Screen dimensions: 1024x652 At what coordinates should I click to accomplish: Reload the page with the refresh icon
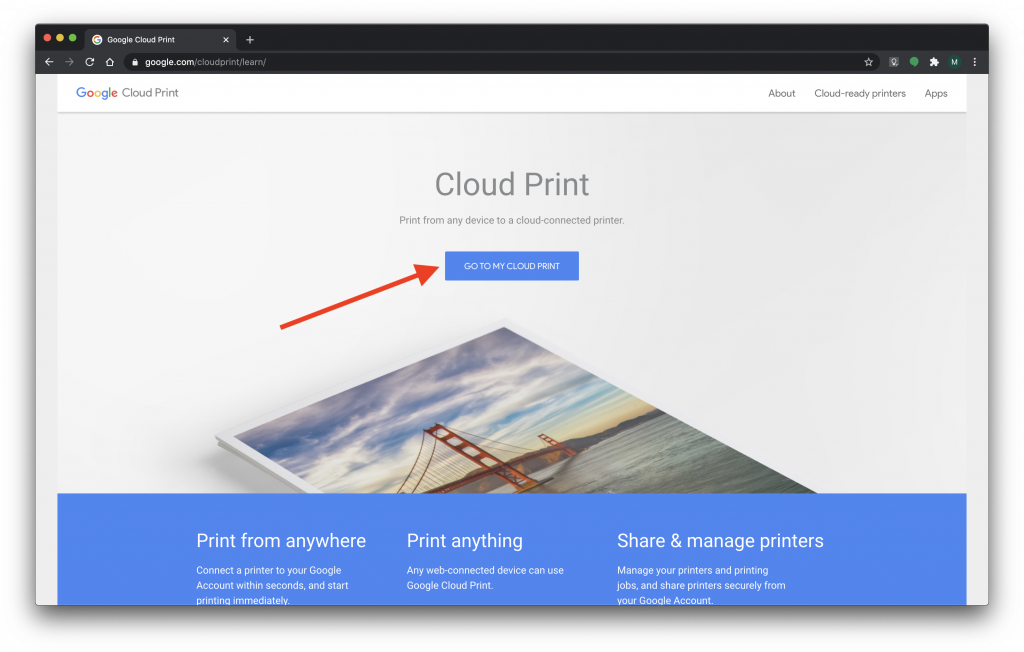click(x=89, y=62)
